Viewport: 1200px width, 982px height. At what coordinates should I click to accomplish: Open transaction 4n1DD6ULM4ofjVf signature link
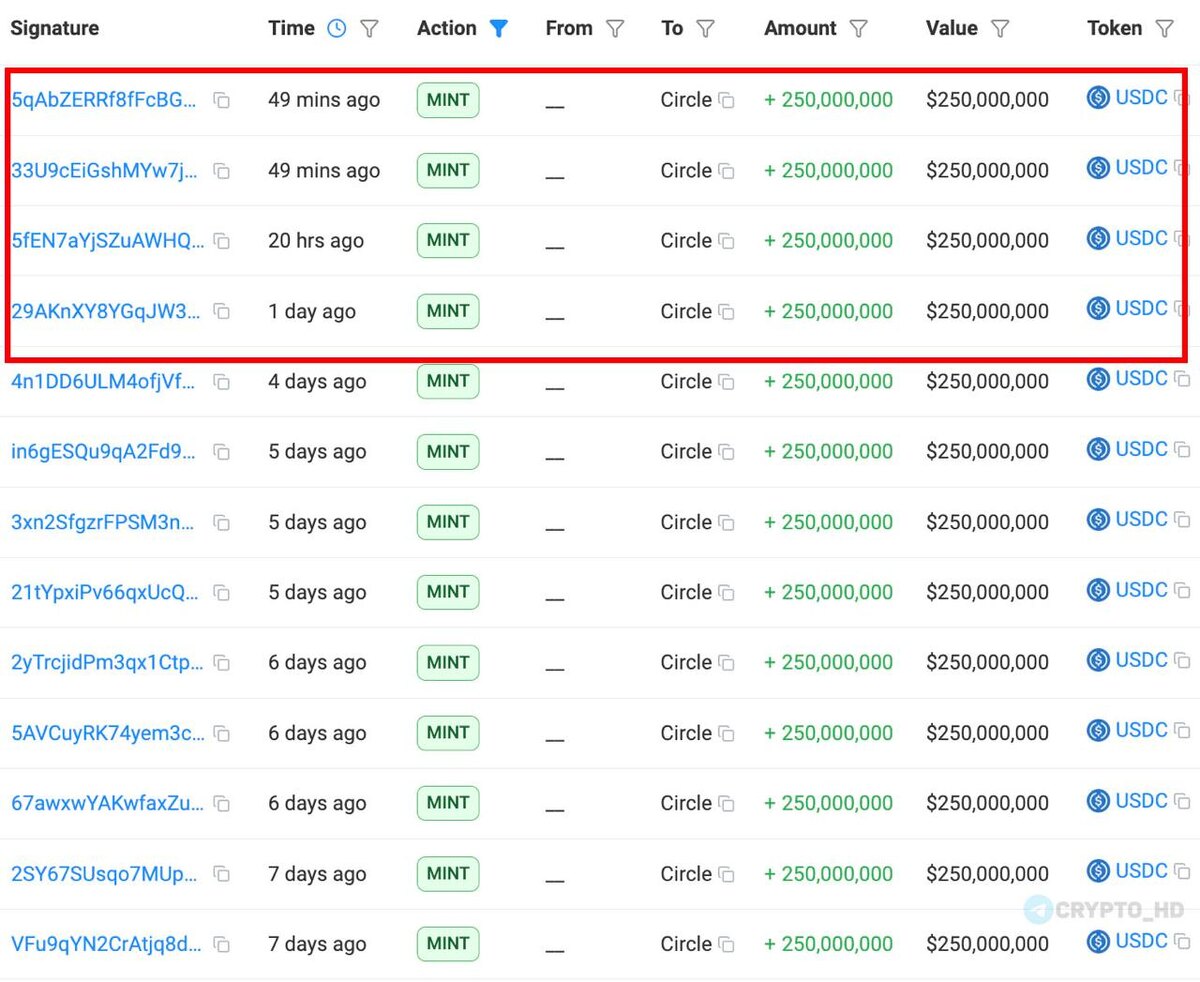coord(104,381)
